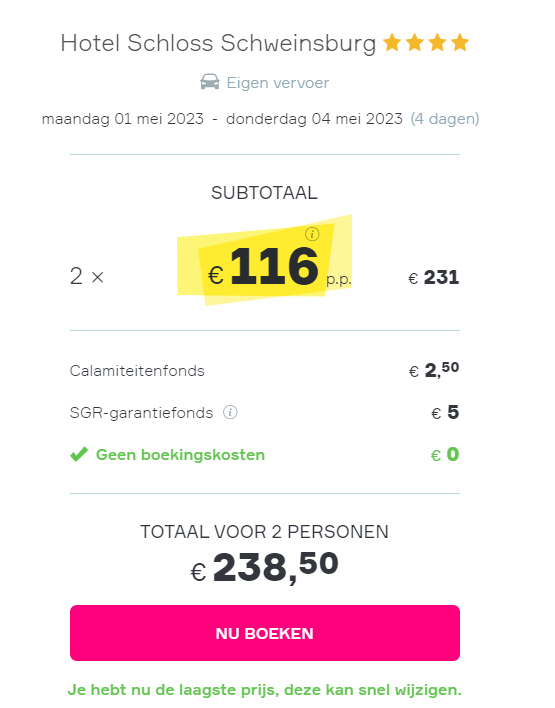
Task: Click the Geen boekingskosten text
Action: point(180,455)
